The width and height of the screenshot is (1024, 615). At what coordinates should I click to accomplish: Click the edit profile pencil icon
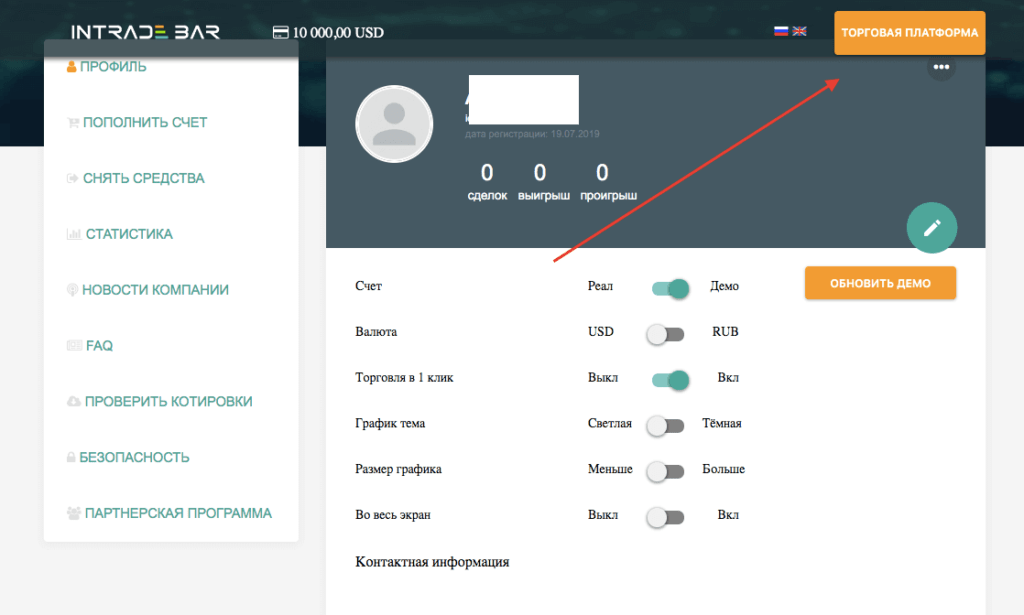(931, 228)
